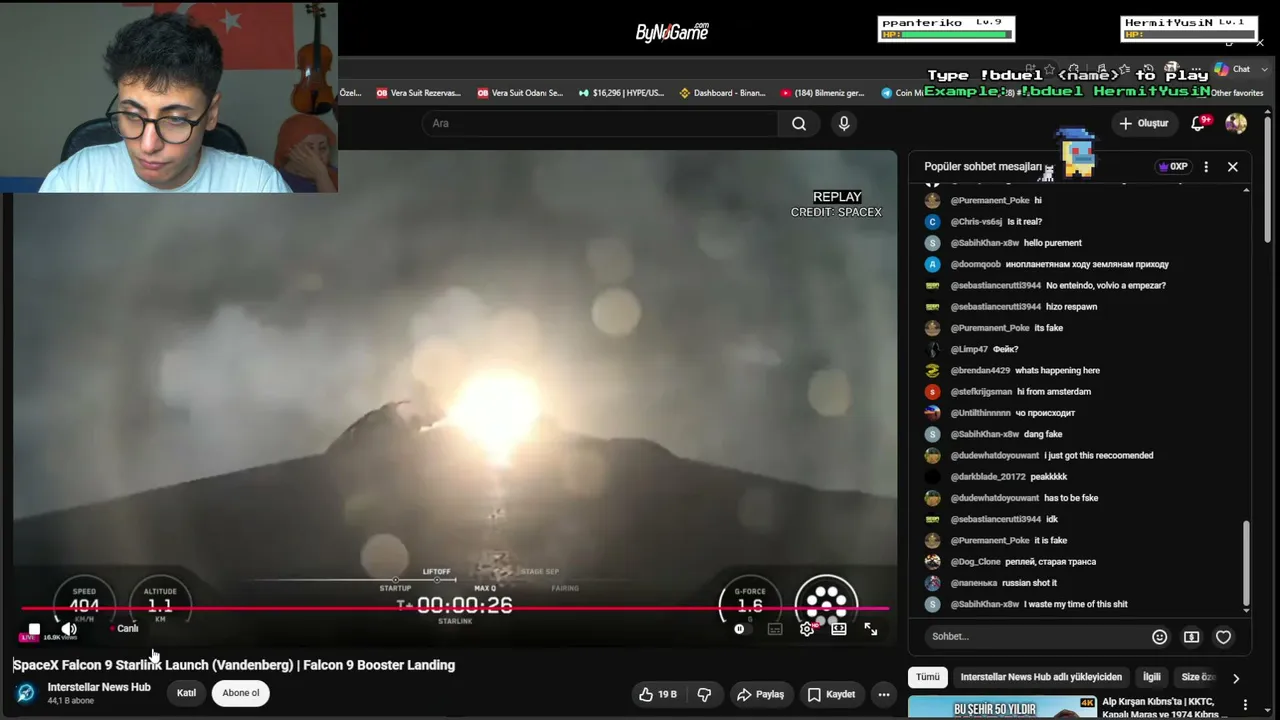Open the $16,296 | HYPE/US... bookmark
This screenshot has width=1280, height=720.
(621, 93)
